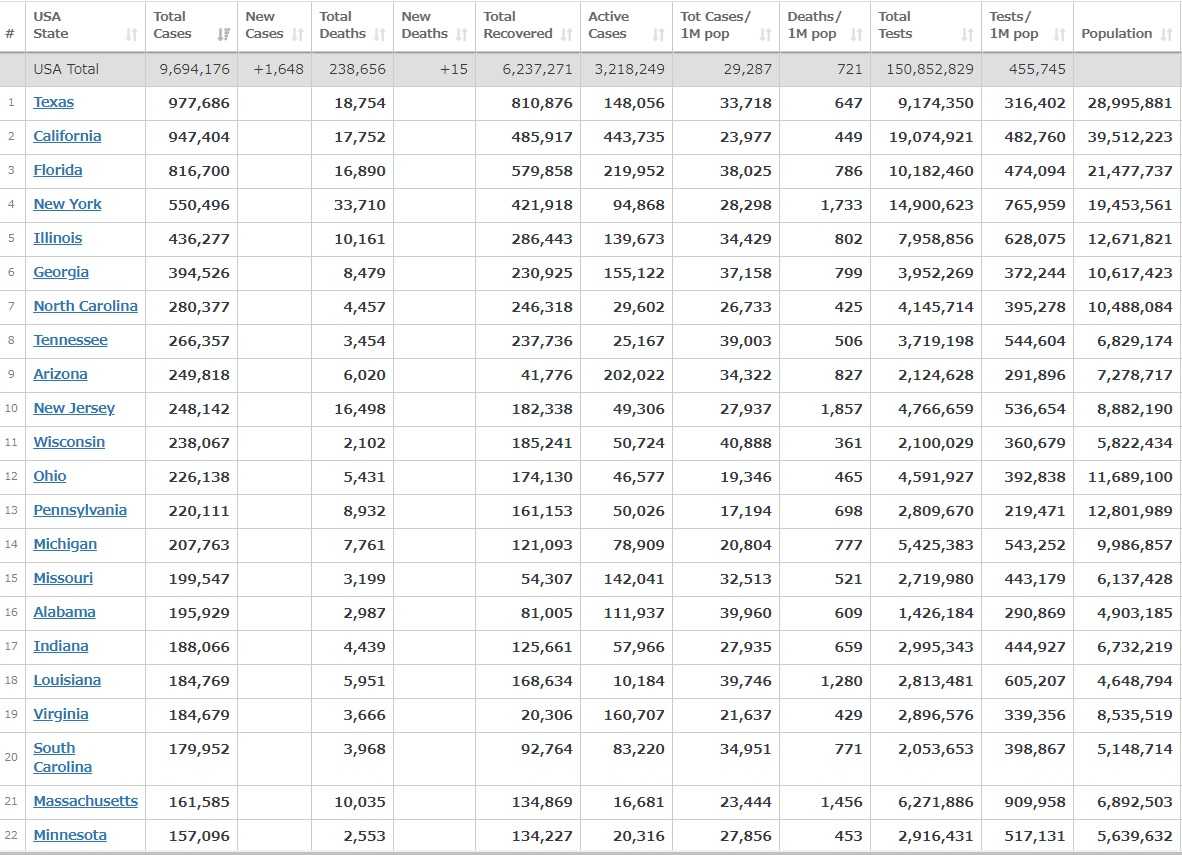The width and height of the screenshot is (1182, 855).
Task: Click the USA Total row label
Action: coord(66,69)
